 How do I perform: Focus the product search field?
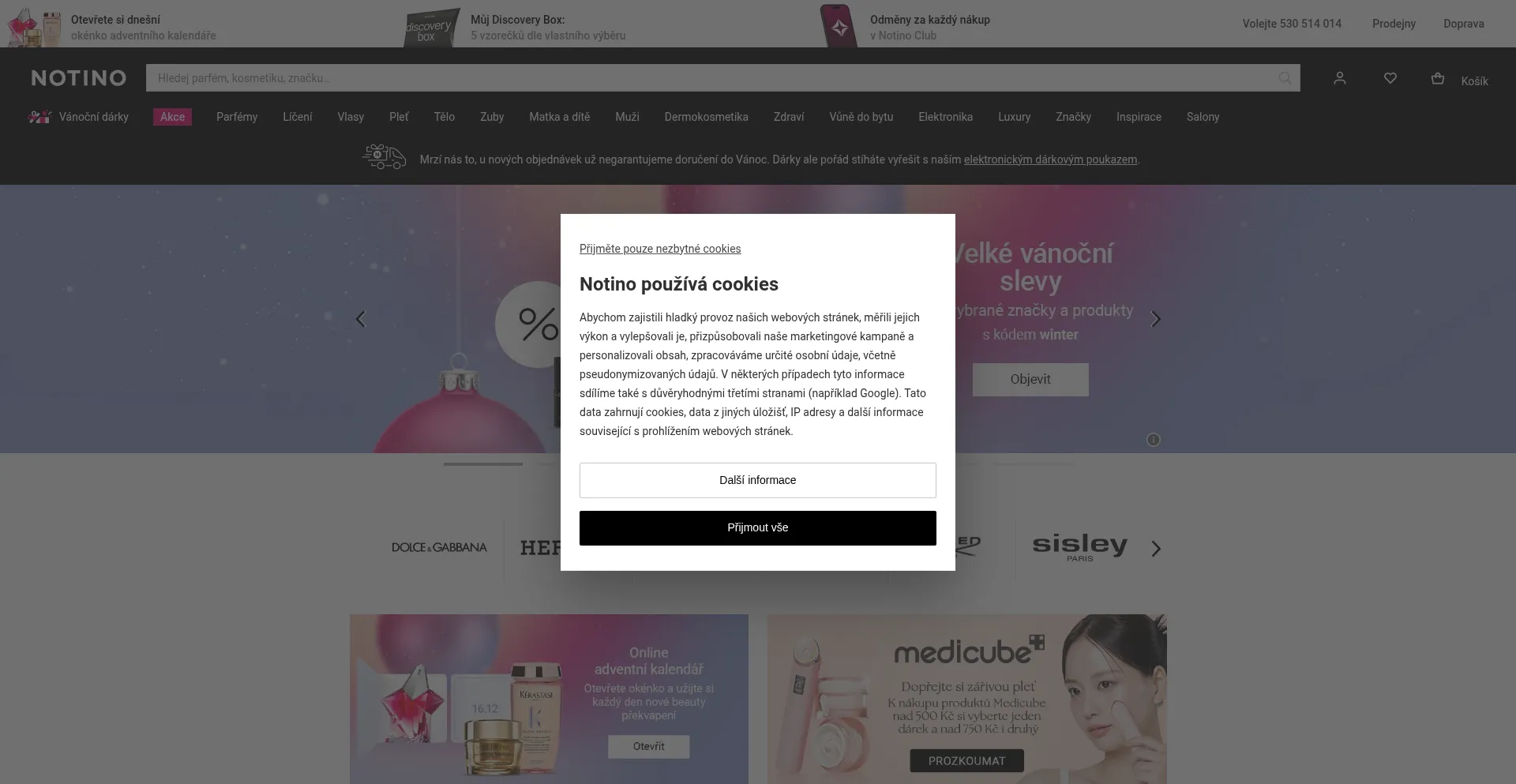click(711, 78)
